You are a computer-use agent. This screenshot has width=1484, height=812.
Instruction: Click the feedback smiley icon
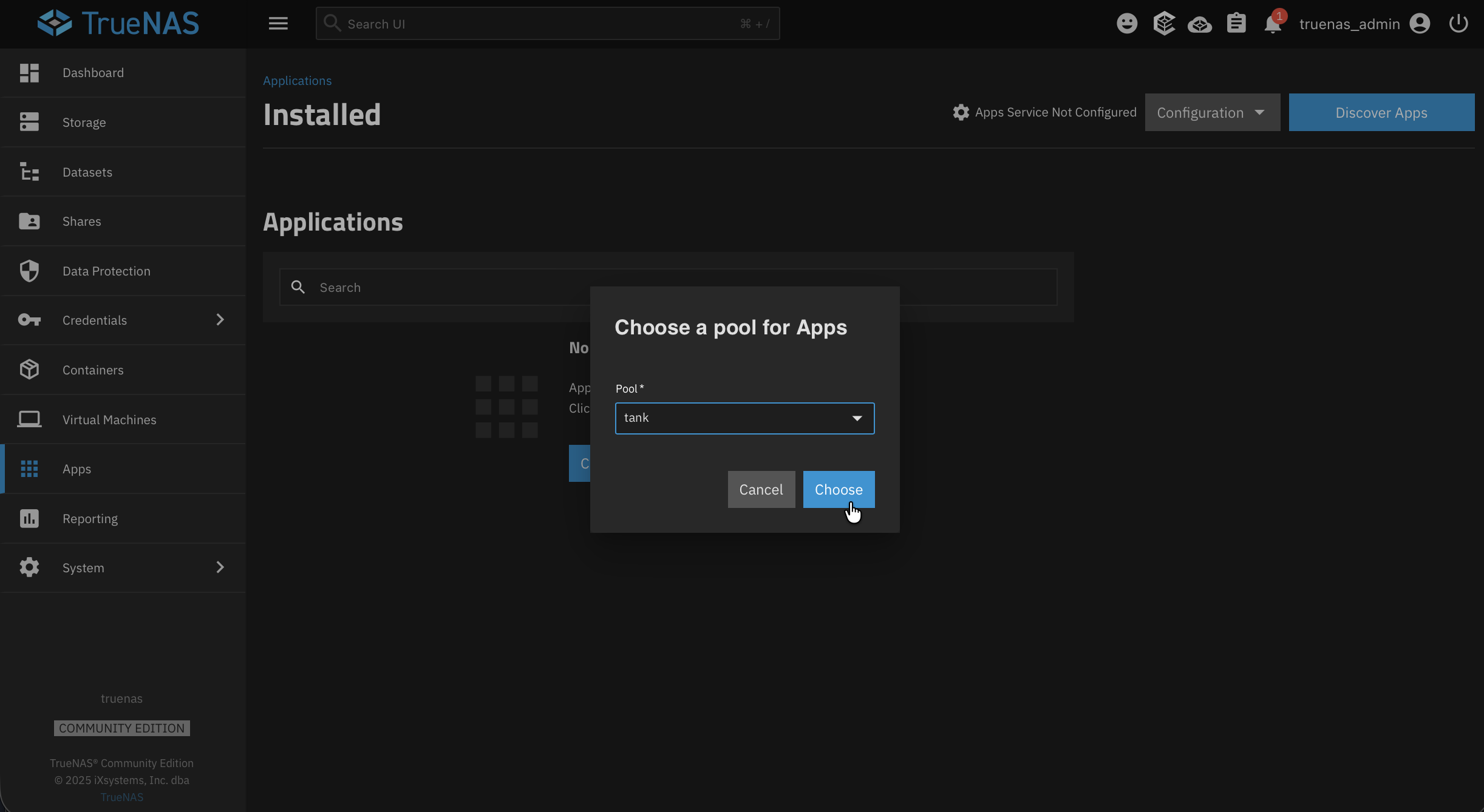coord(1127,24)
